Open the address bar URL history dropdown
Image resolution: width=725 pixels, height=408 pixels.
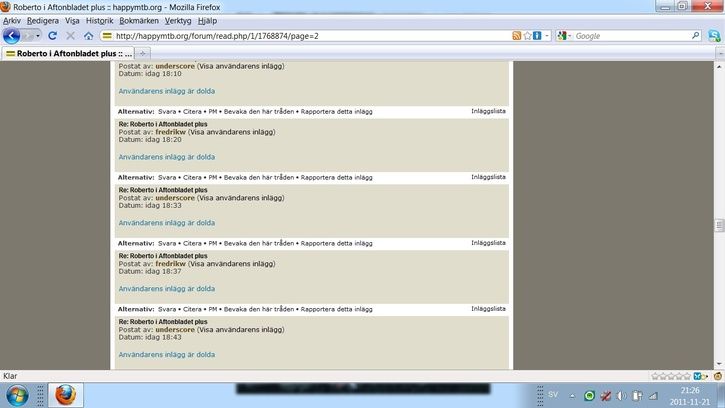547,36
